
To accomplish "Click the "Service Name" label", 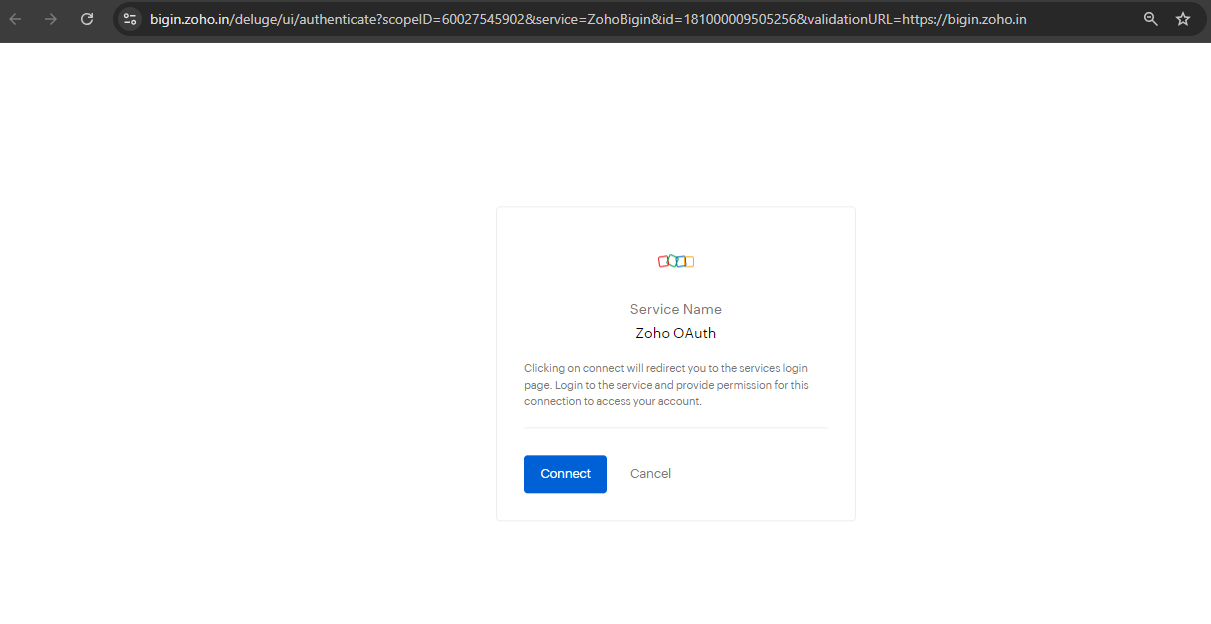I will (676, 310).
